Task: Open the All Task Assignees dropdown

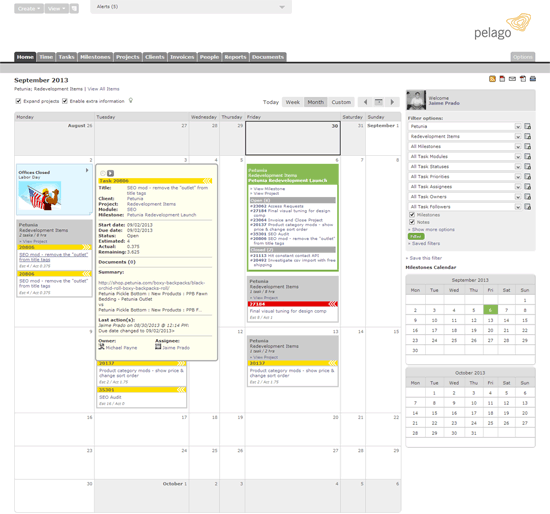Action: click(x=465, y=187)
